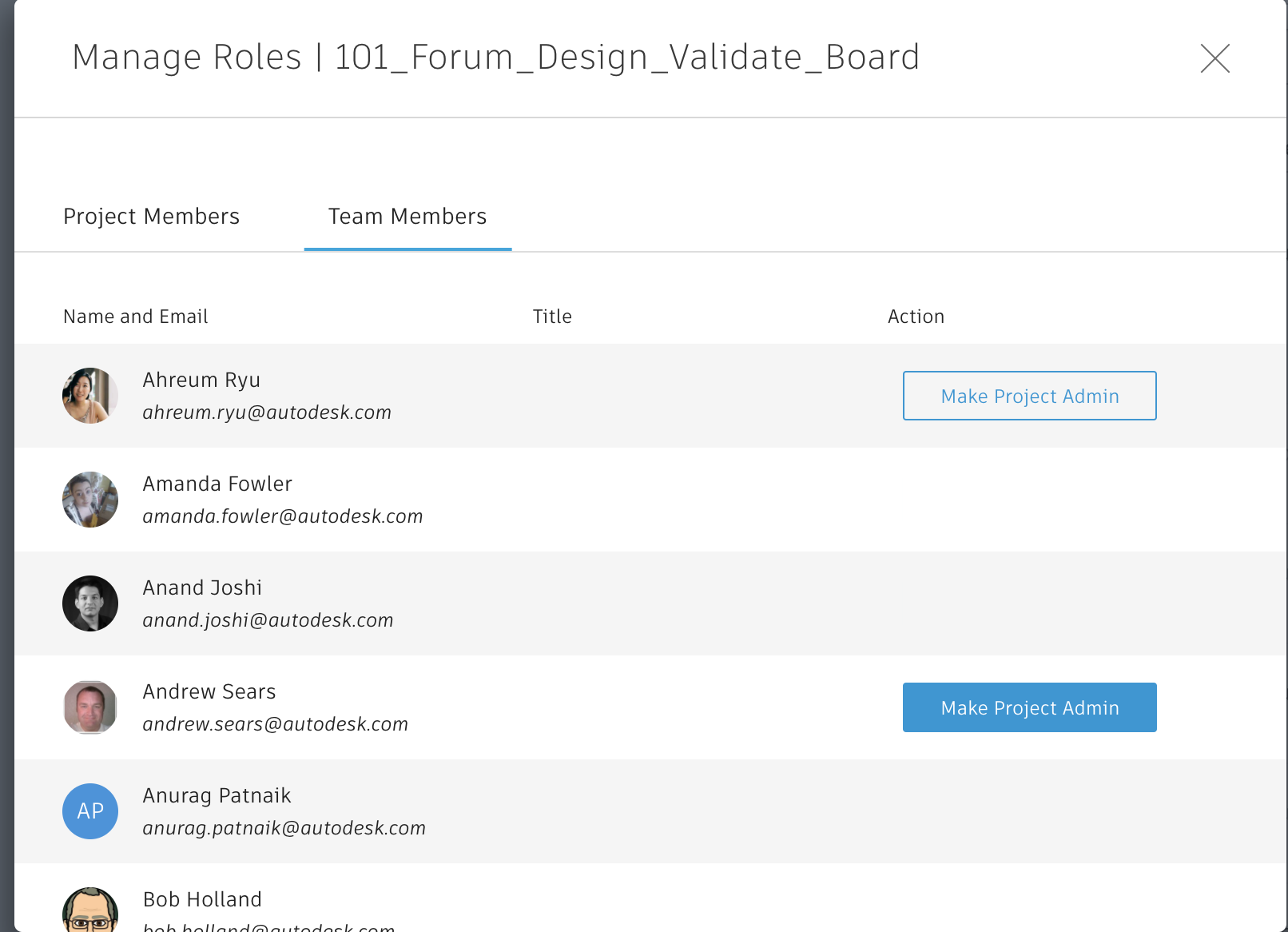Click the Title column header
This screenshot has height=932, width=1288.
coord(552,317)
